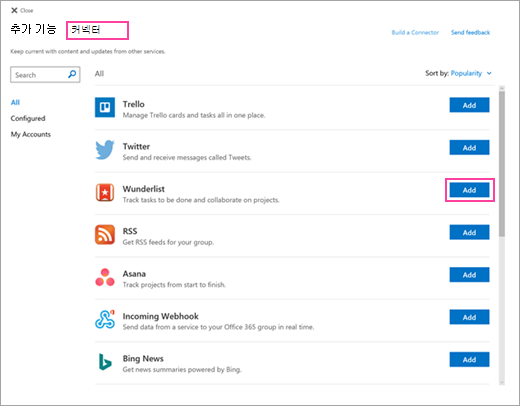The height and width of the screenshot is (406, 520).
Task: Click "Send data from a service" description
Action: (x=218, y=327)
